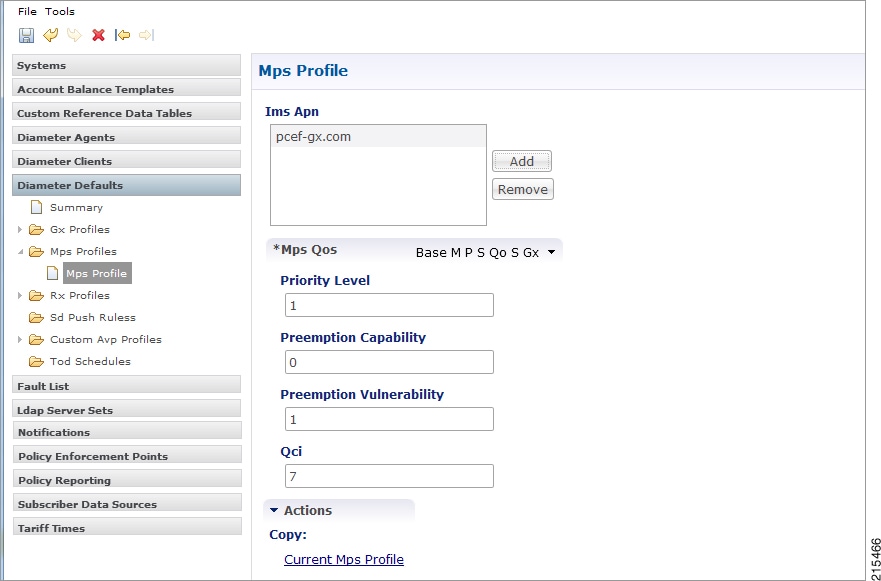Click the Add button for Ims Apn
The width and height of the screenshot is (881, 581).
(521, 160)
